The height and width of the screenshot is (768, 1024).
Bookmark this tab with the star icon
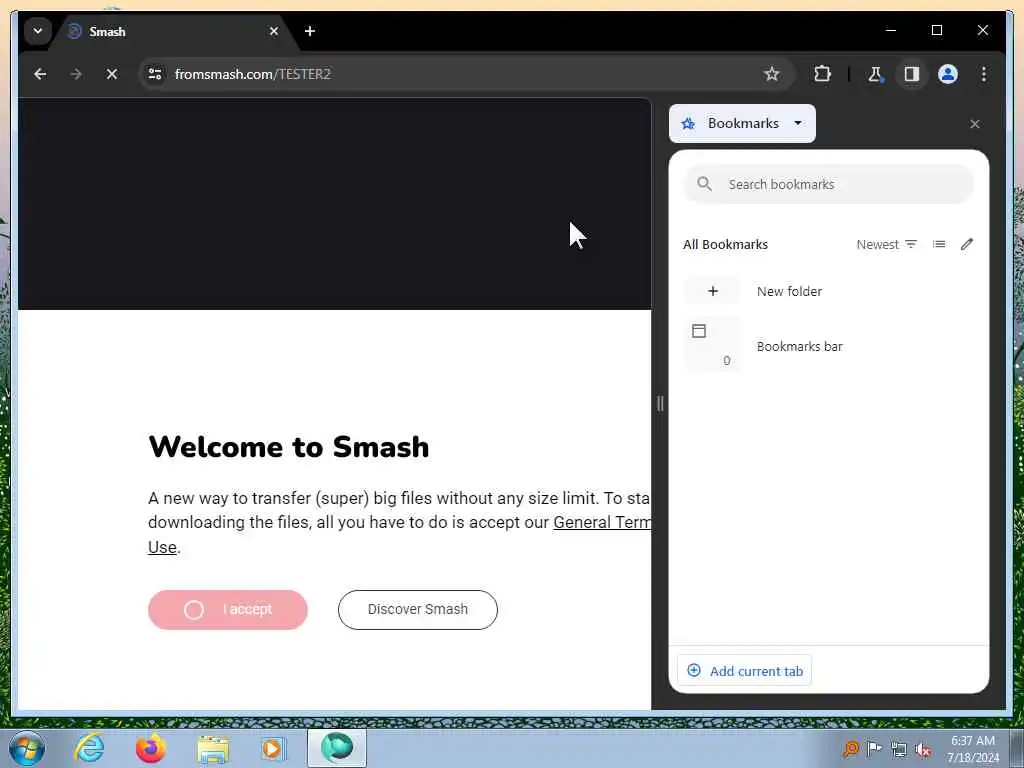pyautogui.click(x=771, y=74)
